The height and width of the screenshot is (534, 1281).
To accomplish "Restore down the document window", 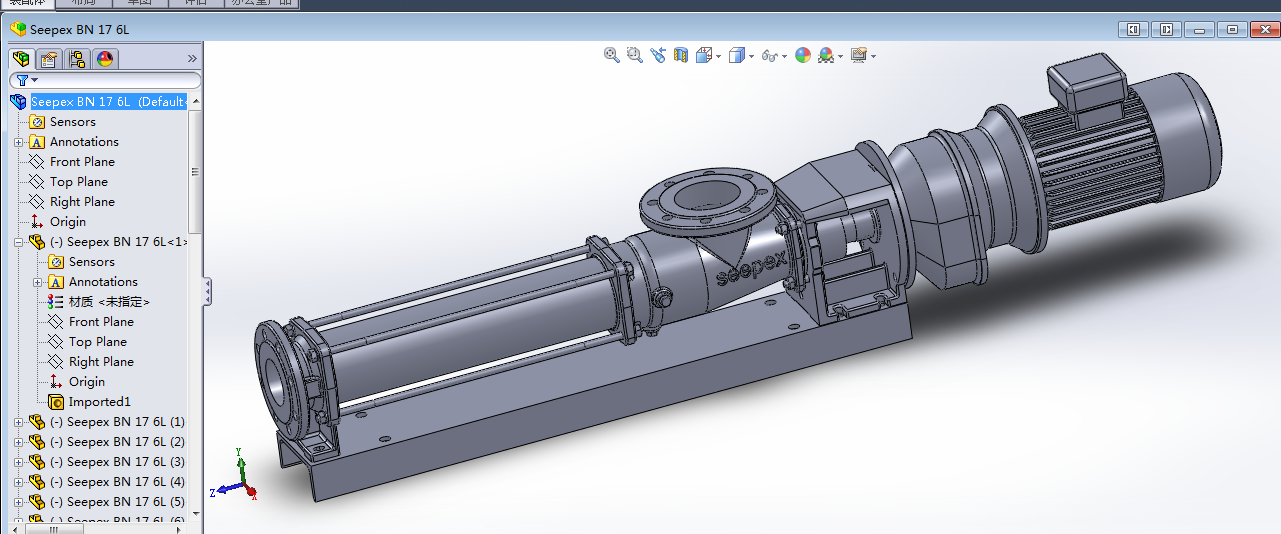I will coord(1233,30).
